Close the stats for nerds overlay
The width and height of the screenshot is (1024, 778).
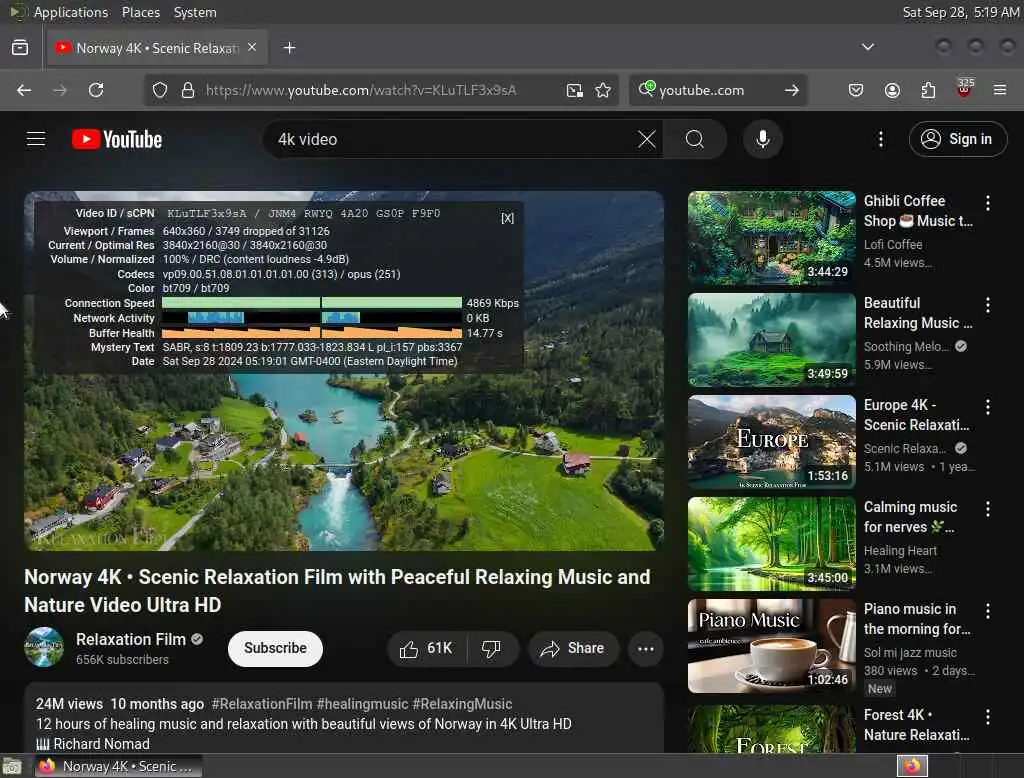pyautogui.click(x=507, y=218)
